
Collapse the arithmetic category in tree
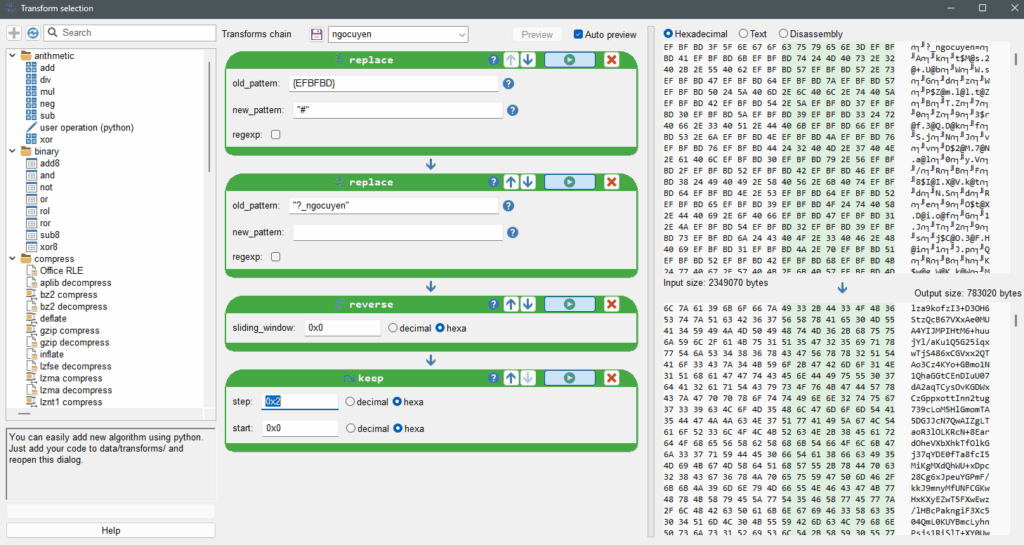tap(12, 55)
